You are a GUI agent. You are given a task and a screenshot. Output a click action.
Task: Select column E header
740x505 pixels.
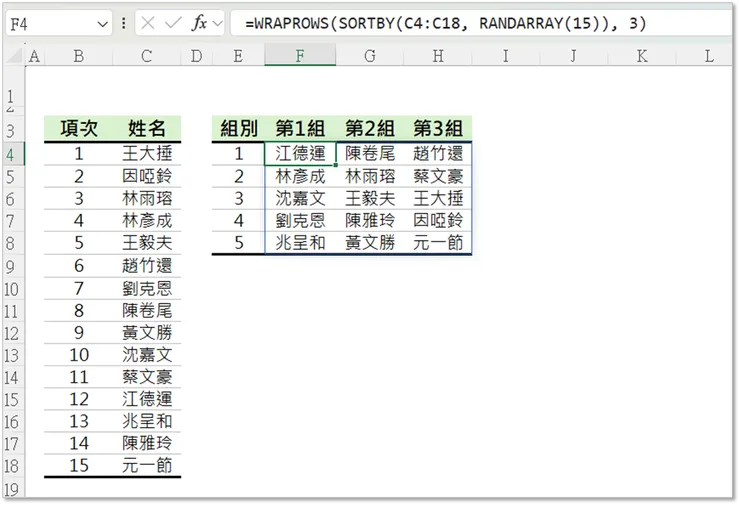coord(238,56)
